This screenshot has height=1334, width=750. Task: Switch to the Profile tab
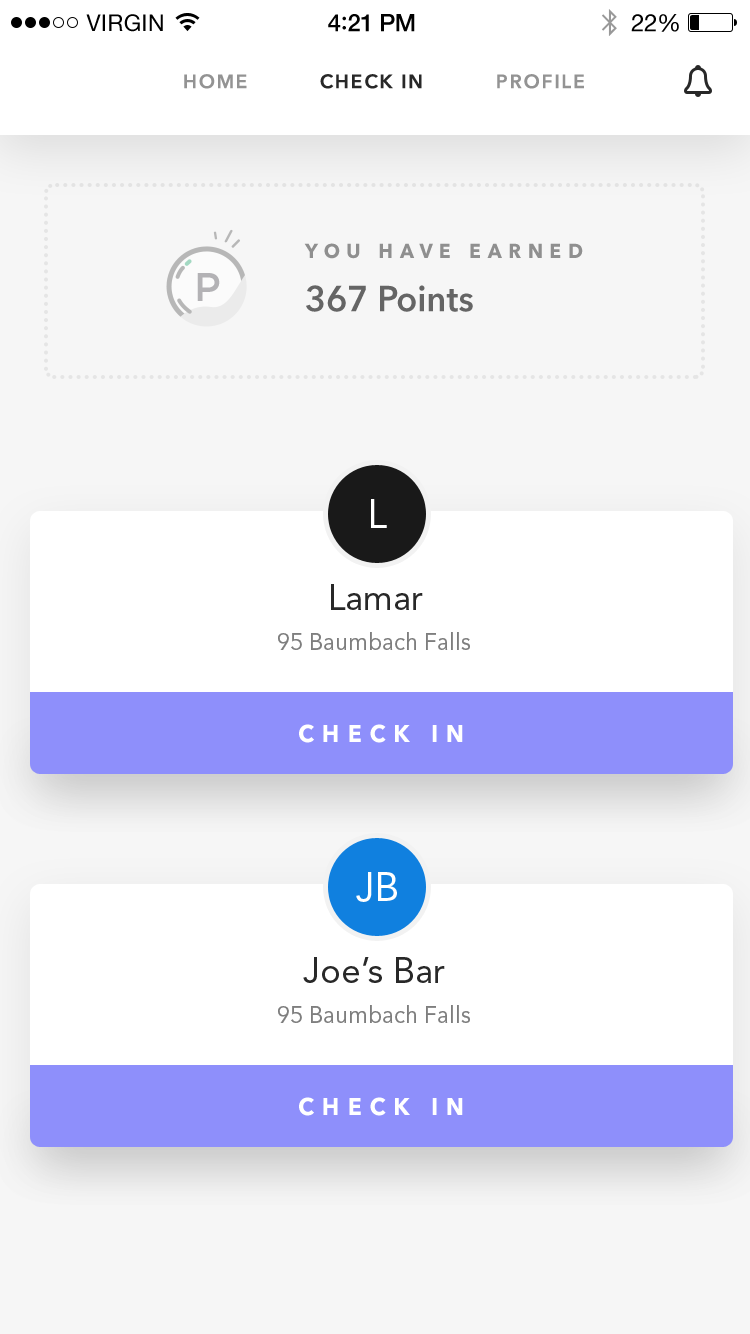[x=540, y=82]
